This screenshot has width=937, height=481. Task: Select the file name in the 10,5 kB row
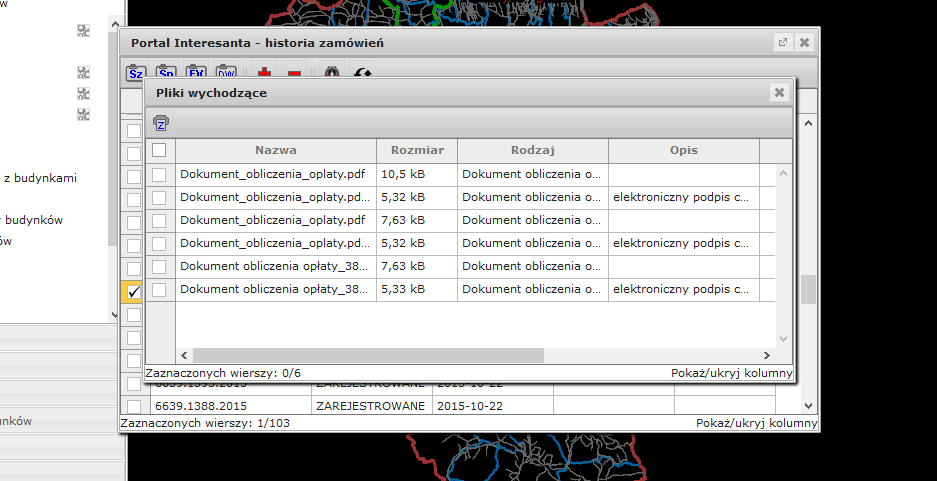(275, 174)
